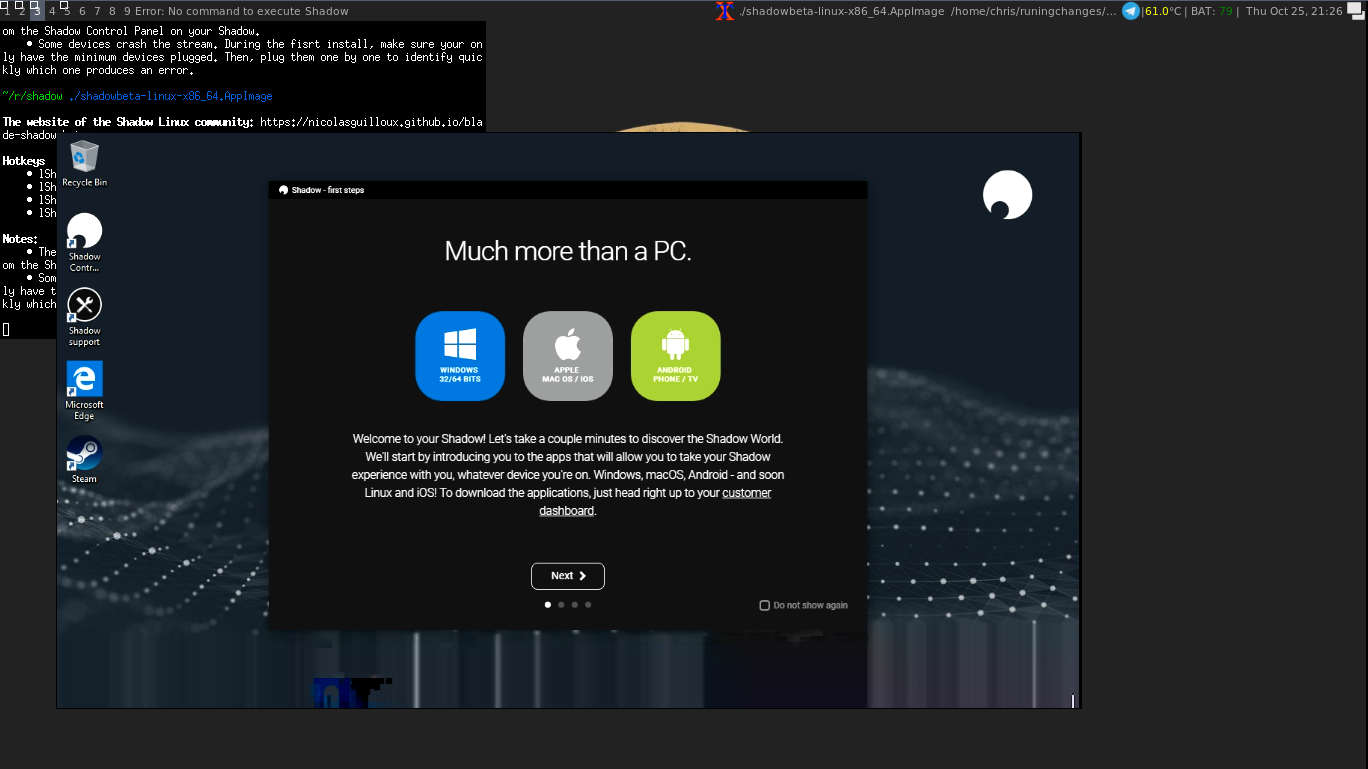This screenshot has height=769, width=1368.
Task: Go to the third pagination dot
Action: (x=574, y=604)
